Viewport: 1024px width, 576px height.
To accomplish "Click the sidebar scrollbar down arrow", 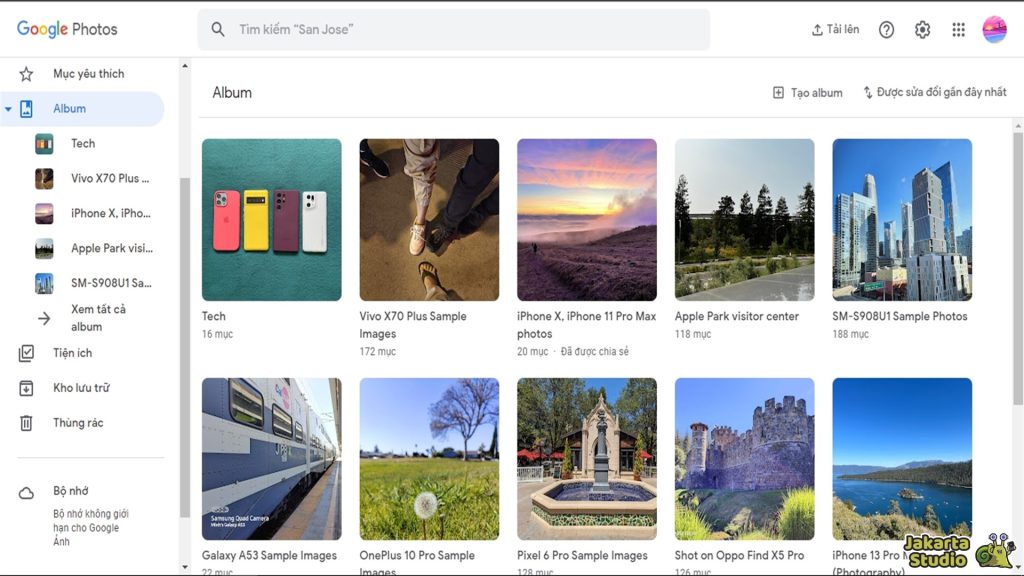I will [x=185, y=567].
